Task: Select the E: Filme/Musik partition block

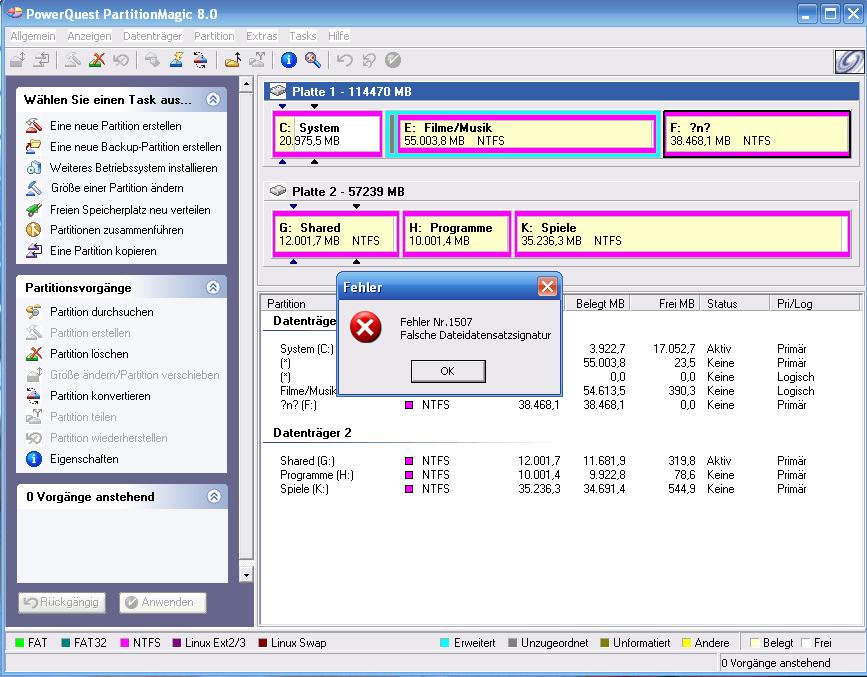Action: [525, 134]
